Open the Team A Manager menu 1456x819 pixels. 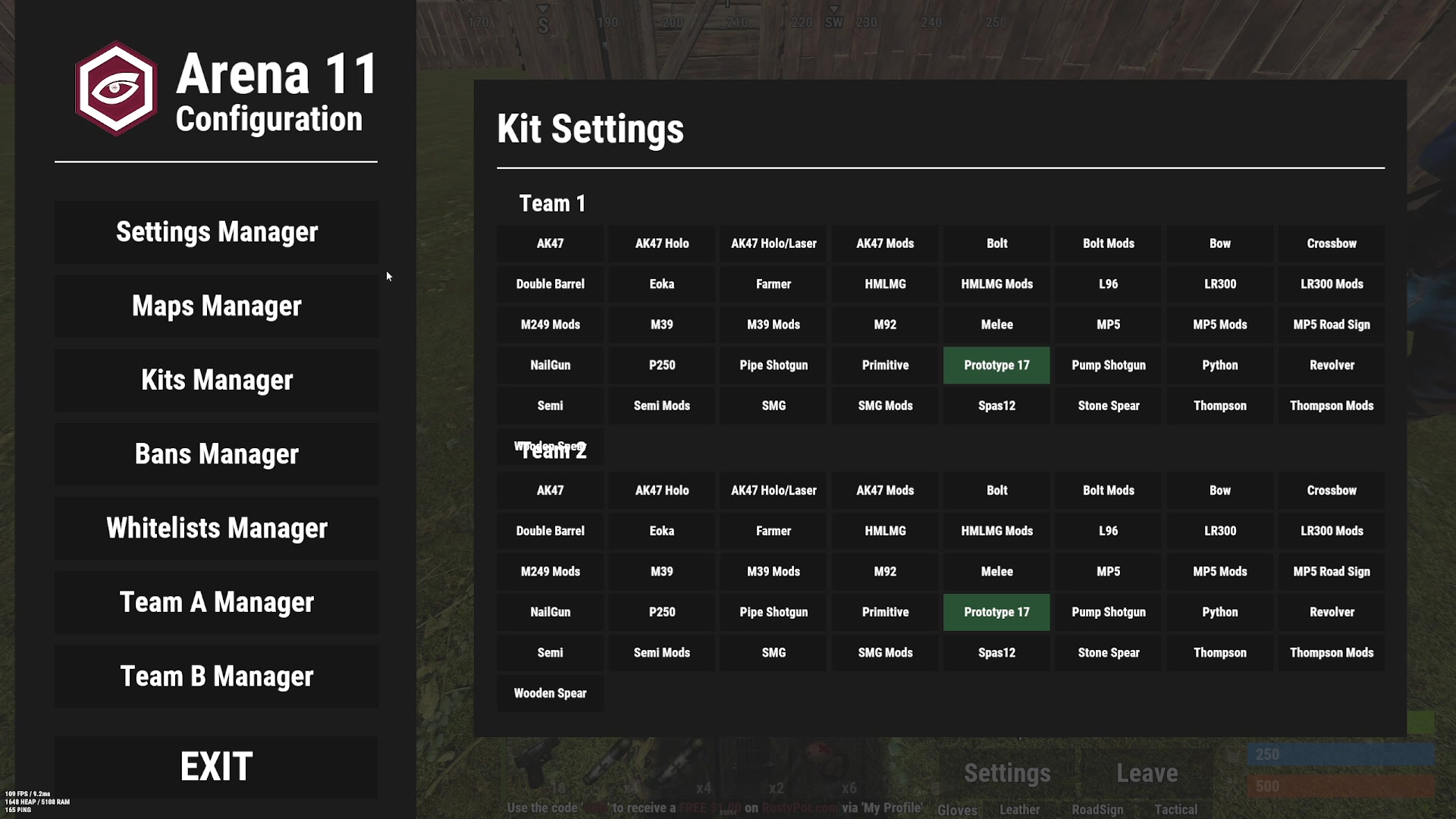tap(216, 603)
